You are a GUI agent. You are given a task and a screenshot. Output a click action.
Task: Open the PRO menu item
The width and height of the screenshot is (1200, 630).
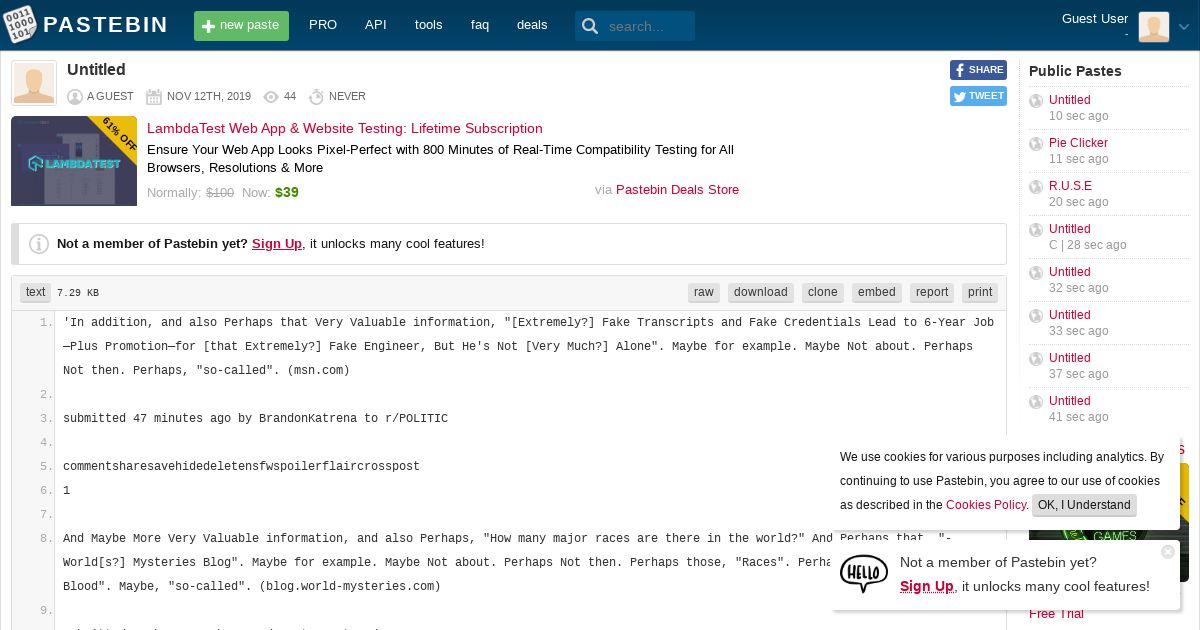[x=323, y=25]
